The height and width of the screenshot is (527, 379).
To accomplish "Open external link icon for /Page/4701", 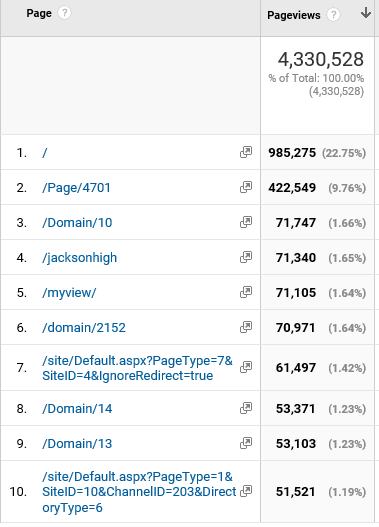I will pos(246,187).
